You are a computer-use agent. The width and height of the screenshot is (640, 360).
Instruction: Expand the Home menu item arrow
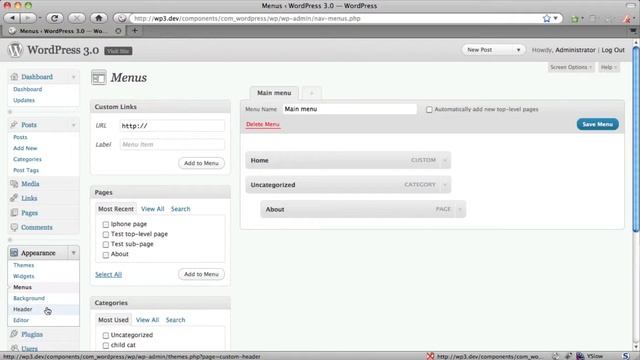pyautogui.click(x=445, y=160)
